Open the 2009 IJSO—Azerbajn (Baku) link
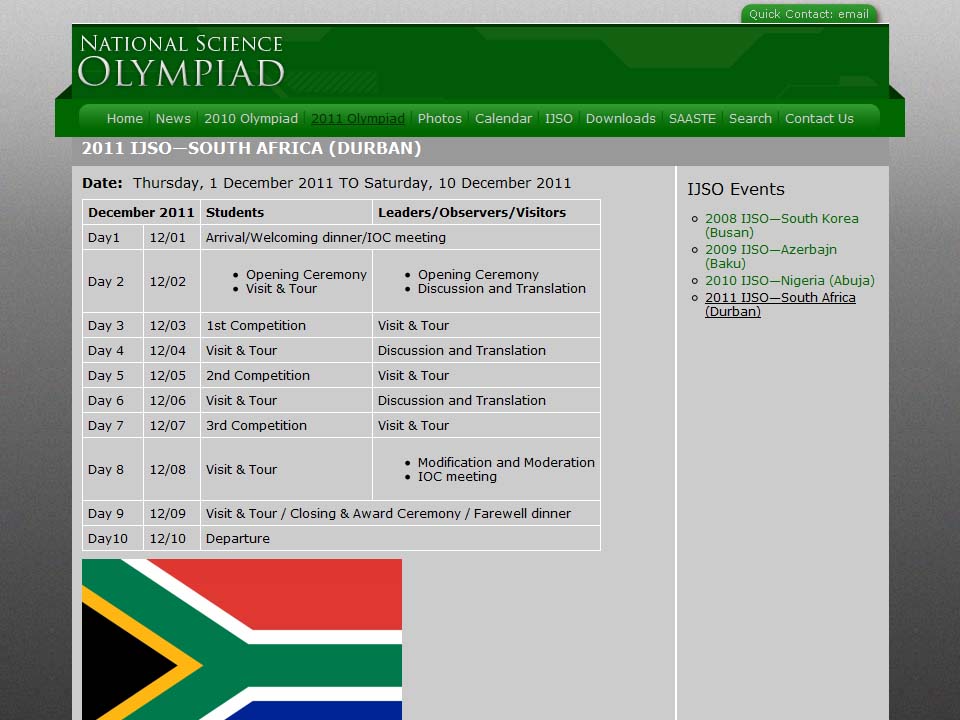Viewport: 960px width, 720px height. (x=770, y=257)
